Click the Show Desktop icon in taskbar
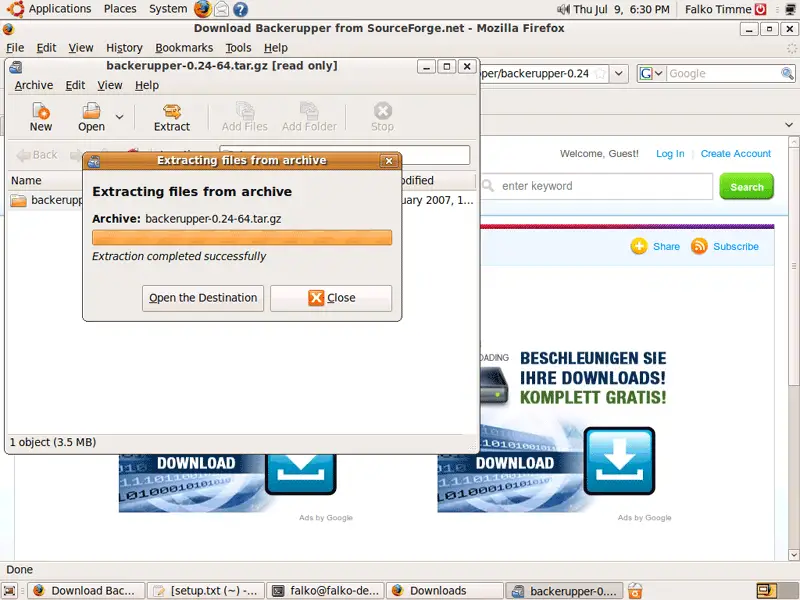The width and height of the screenshot is (800, 600). pos(10,591)
